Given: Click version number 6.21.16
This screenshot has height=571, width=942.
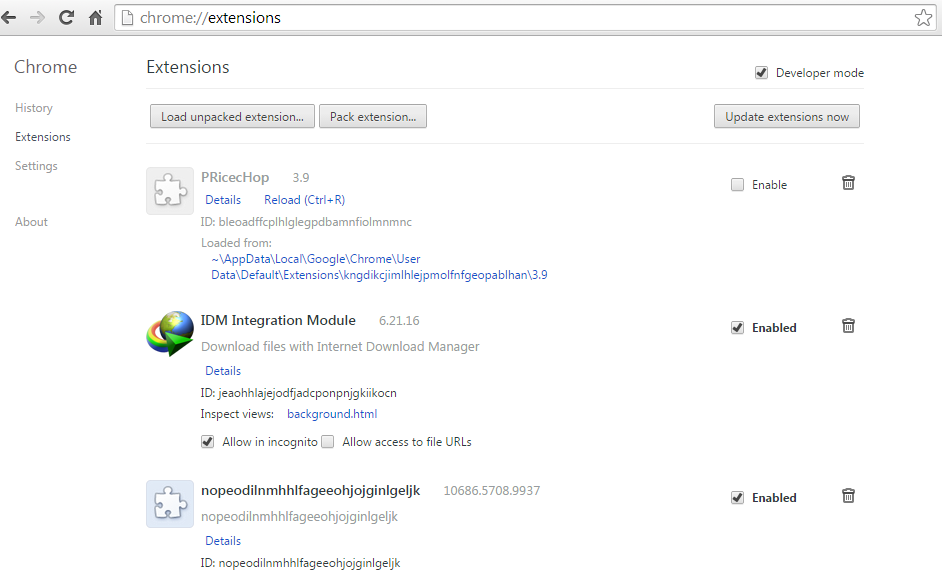Looking at the screenshot, I should (x=399, y=321).
